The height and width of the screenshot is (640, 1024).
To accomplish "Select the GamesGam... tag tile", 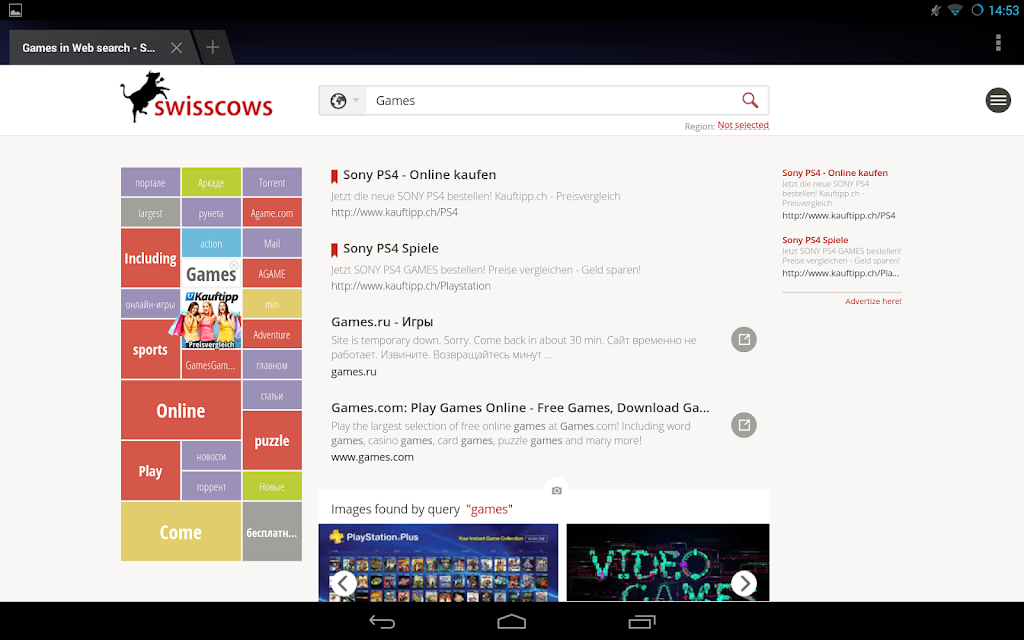I will [211, 364].
